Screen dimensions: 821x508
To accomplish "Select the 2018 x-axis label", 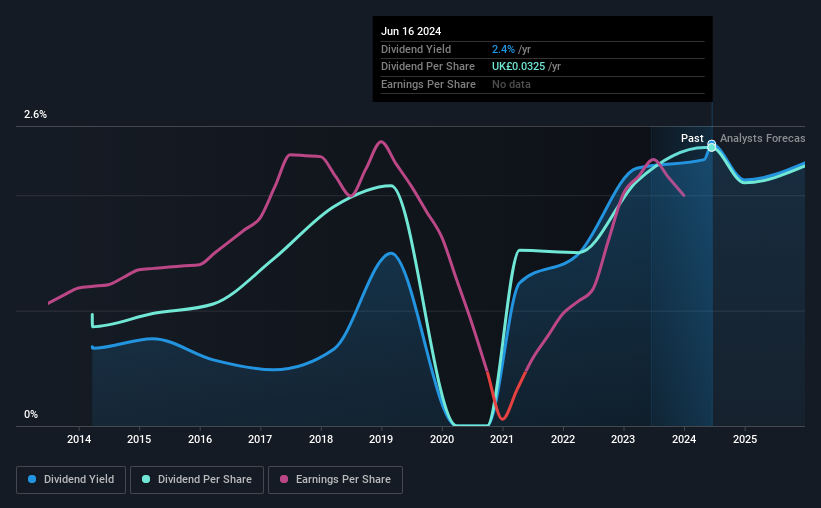I will (x=321, y=439).
